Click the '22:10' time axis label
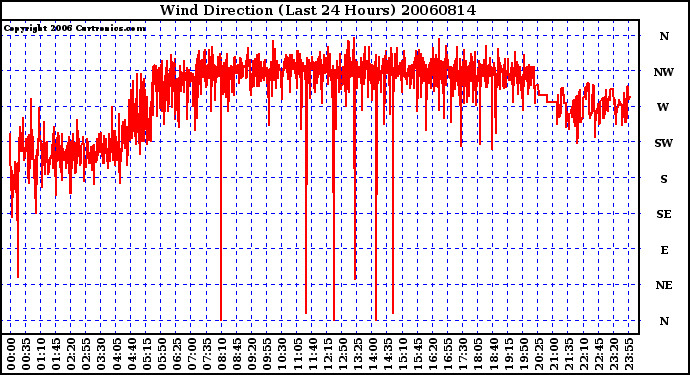The image size is (690, 375). click(x=584, y=354)
